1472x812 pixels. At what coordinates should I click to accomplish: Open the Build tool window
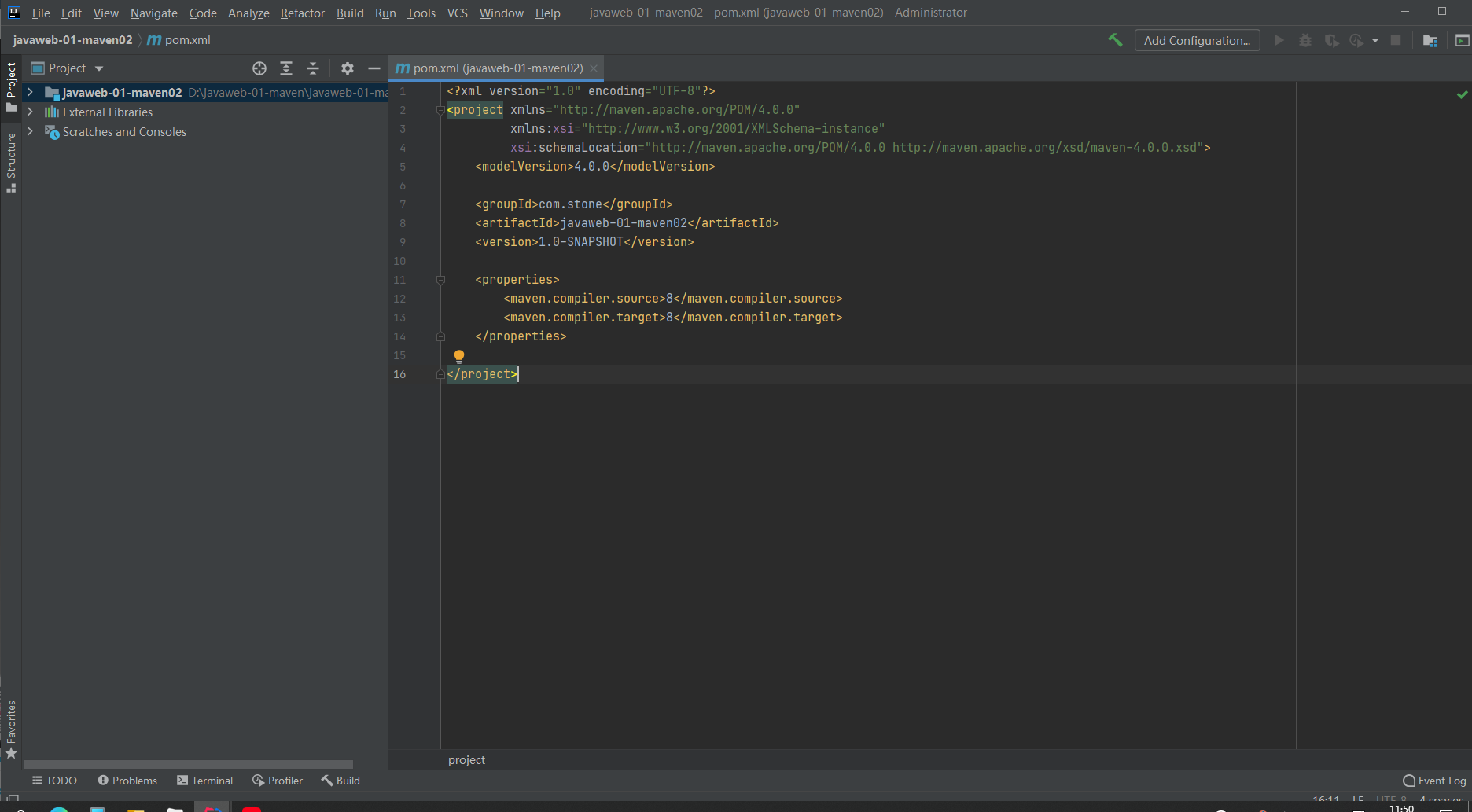340,781
